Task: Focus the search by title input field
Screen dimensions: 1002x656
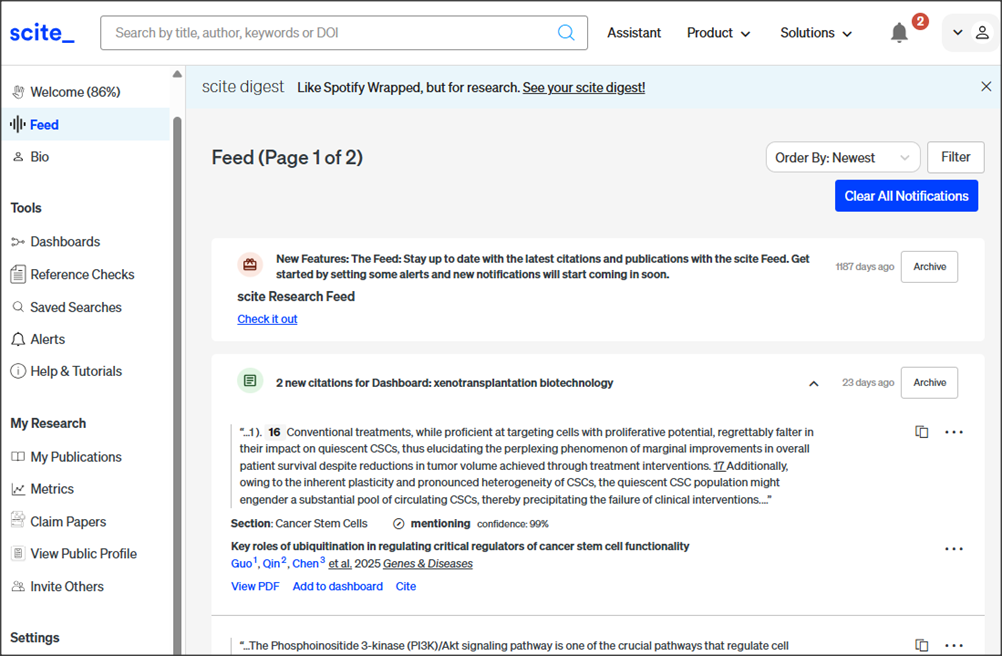Action: [330, 33]
